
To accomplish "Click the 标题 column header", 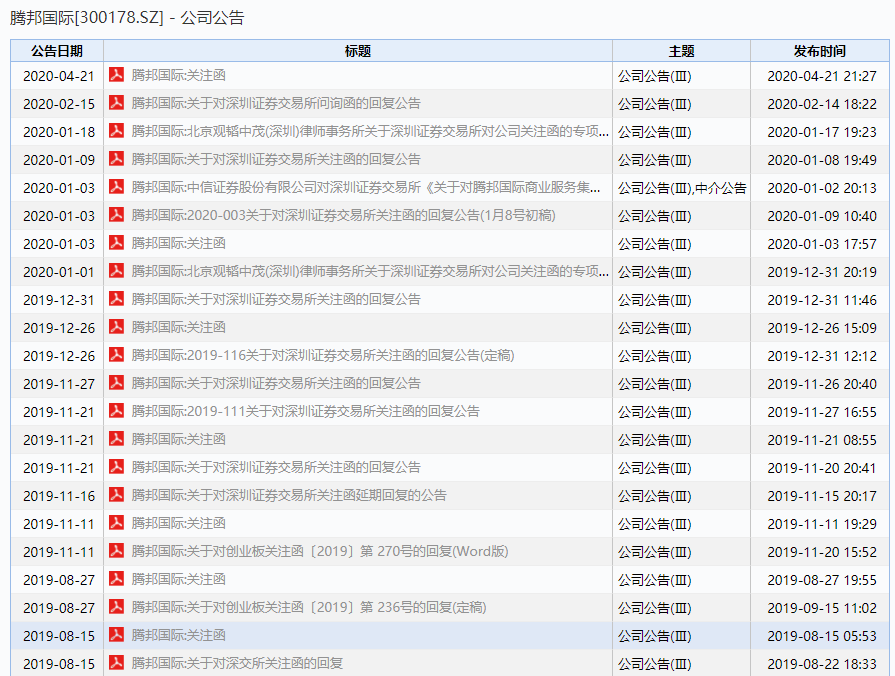I will click(x=358, y=51).
